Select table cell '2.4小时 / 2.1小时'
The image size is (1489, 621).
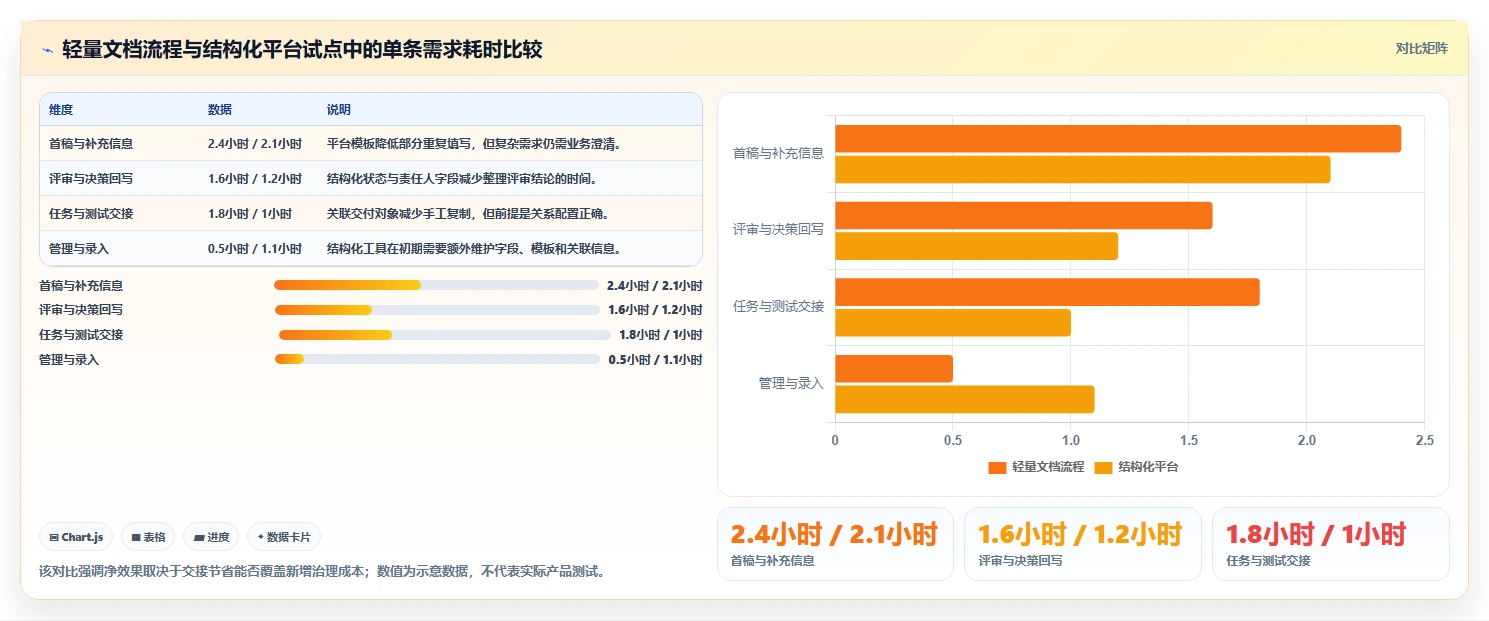click(x=255, y=144)
